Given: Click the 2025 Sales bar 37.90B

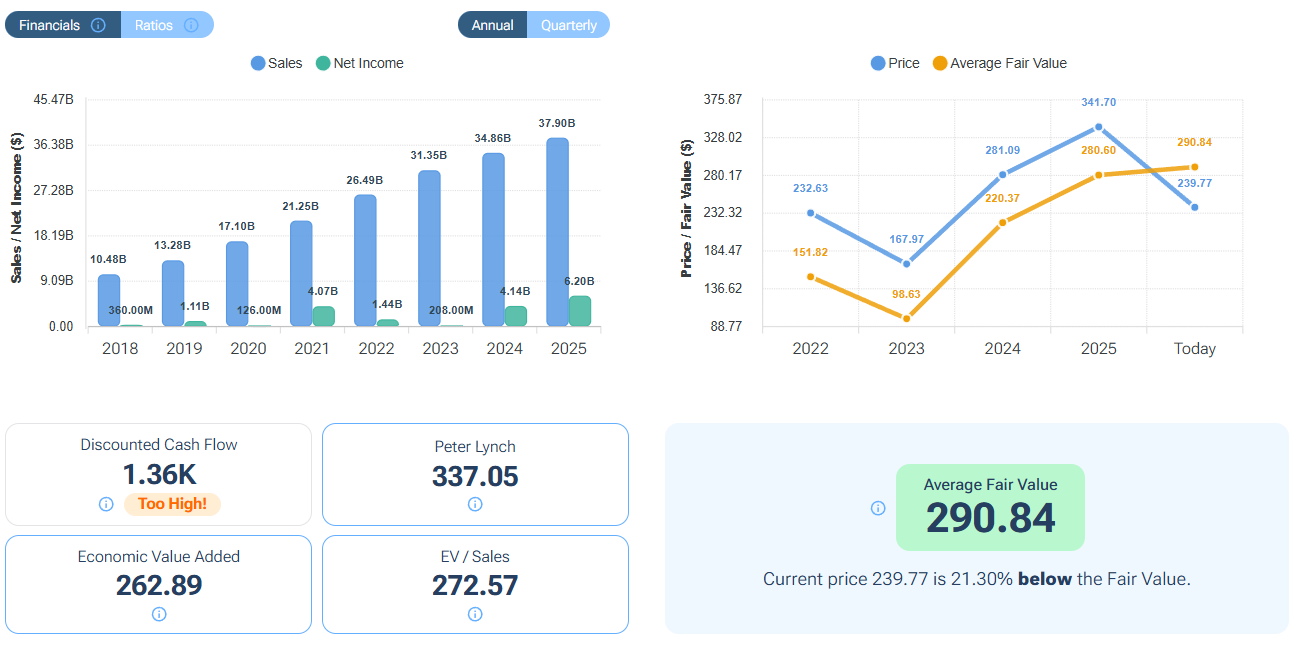Looking at the screenshot, I should coord(557,231).
